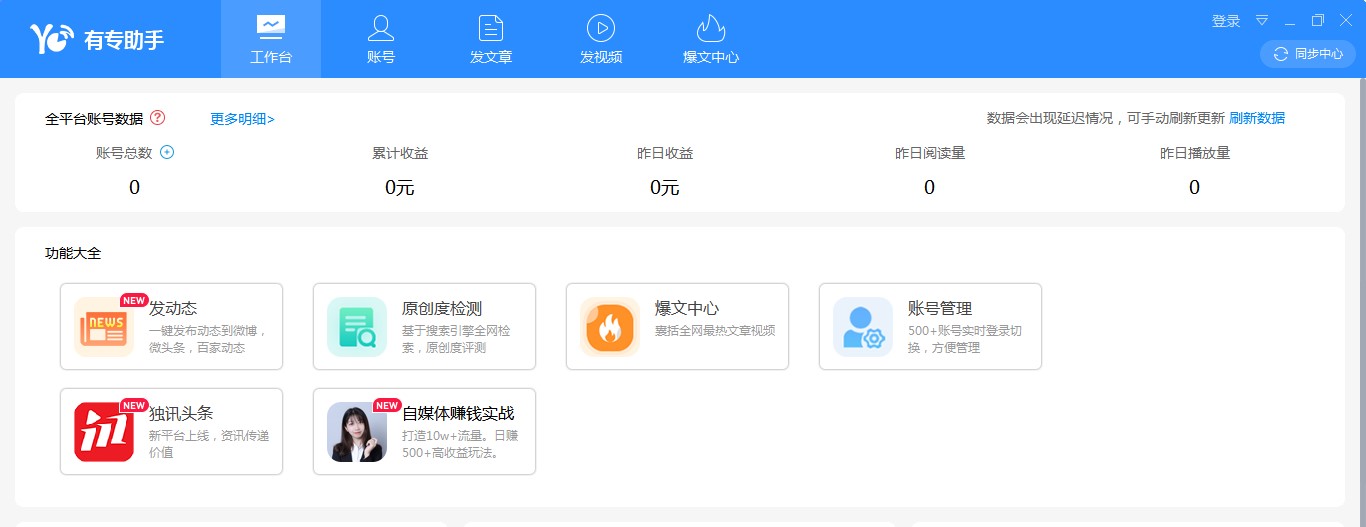The image size is (1366, 527).
Task: Click the 账号管理 user gear icon
Action: coord(862,326)
